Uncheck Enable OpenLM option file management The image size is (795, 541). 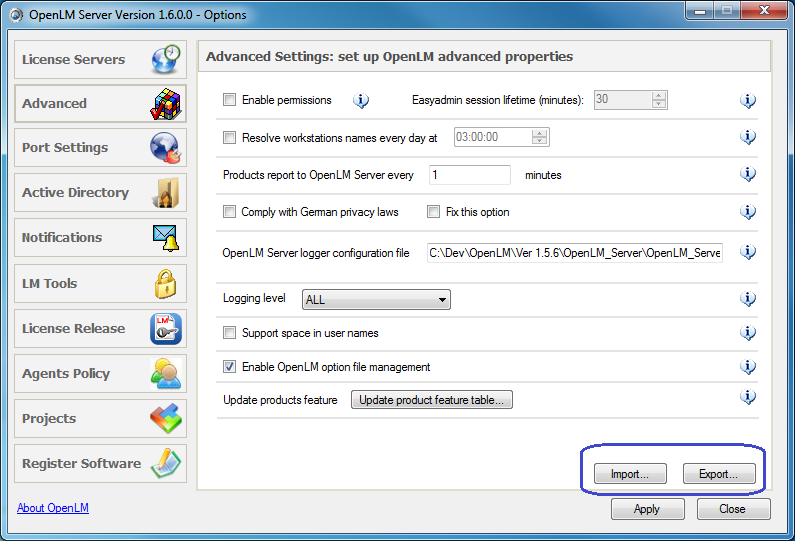coord(230,367)
